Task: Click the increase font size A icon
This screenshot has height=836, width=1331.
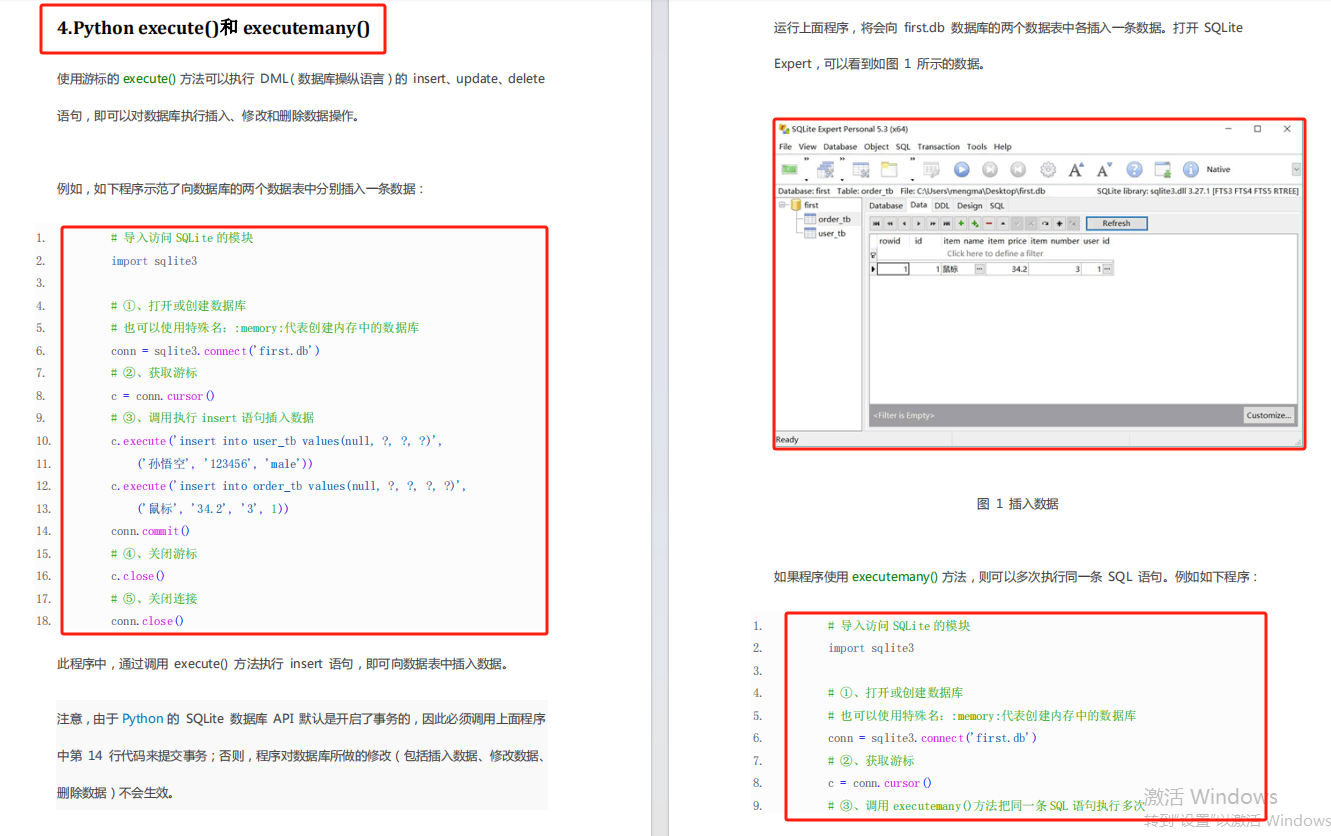Action: [x=1074, y=169]
